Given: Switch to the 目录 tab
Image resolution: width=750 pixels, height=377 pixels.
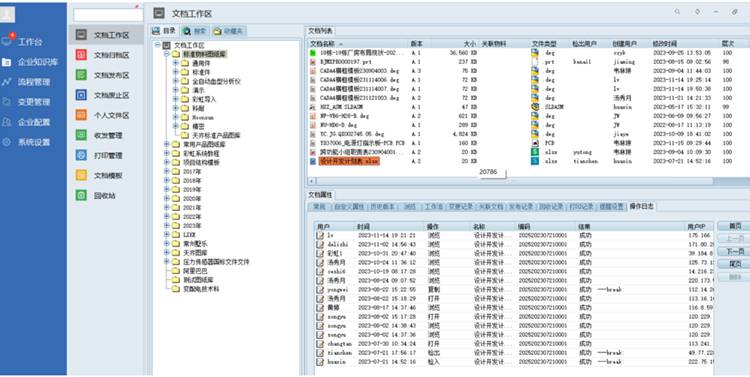Looking at the screenshot, I should pos(164,31).
